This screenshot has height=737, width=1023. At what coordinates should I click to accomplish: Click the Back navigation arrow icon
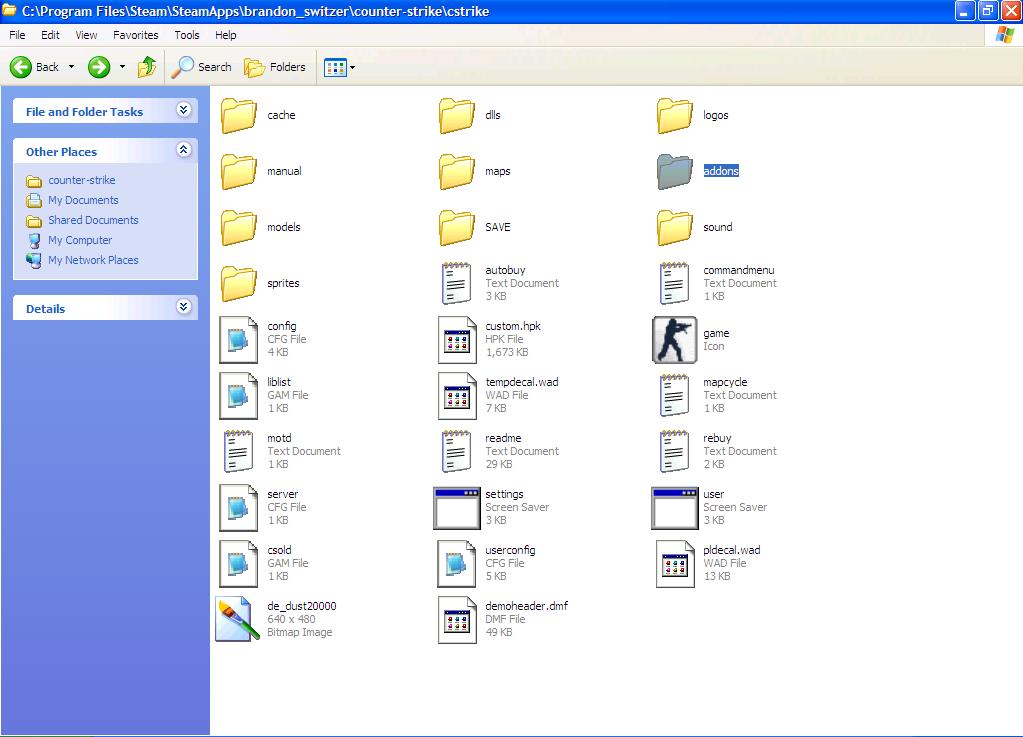click(x=22, y=67)
